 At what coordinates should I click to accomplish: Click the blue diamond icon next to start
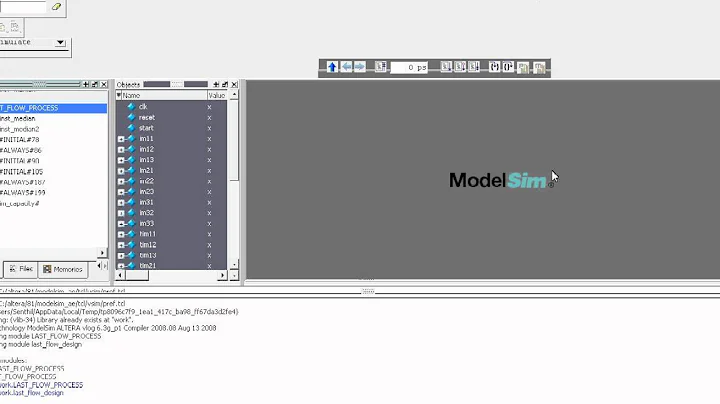tap(131, 128)
